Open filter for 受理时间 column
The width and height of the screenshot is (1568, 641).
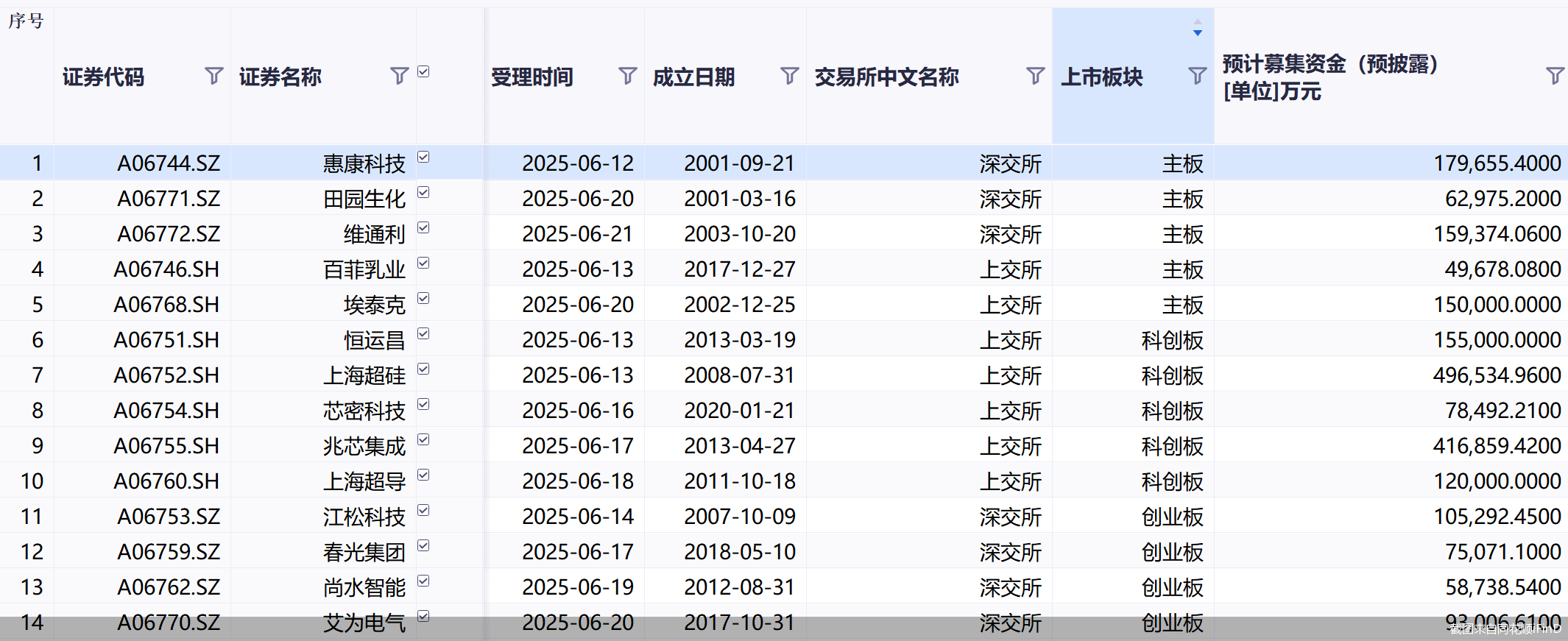(627, 76)
